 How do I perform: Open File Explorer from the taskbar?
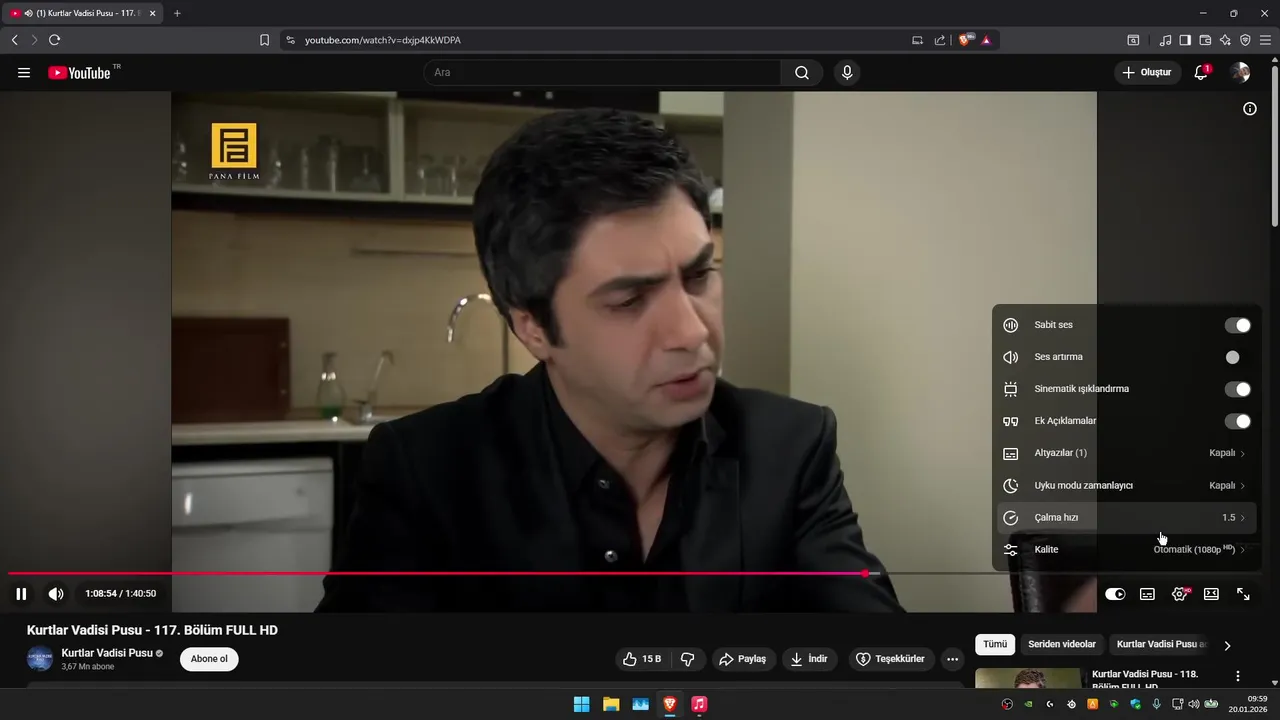pyautogui.click(x=611, y=704)
